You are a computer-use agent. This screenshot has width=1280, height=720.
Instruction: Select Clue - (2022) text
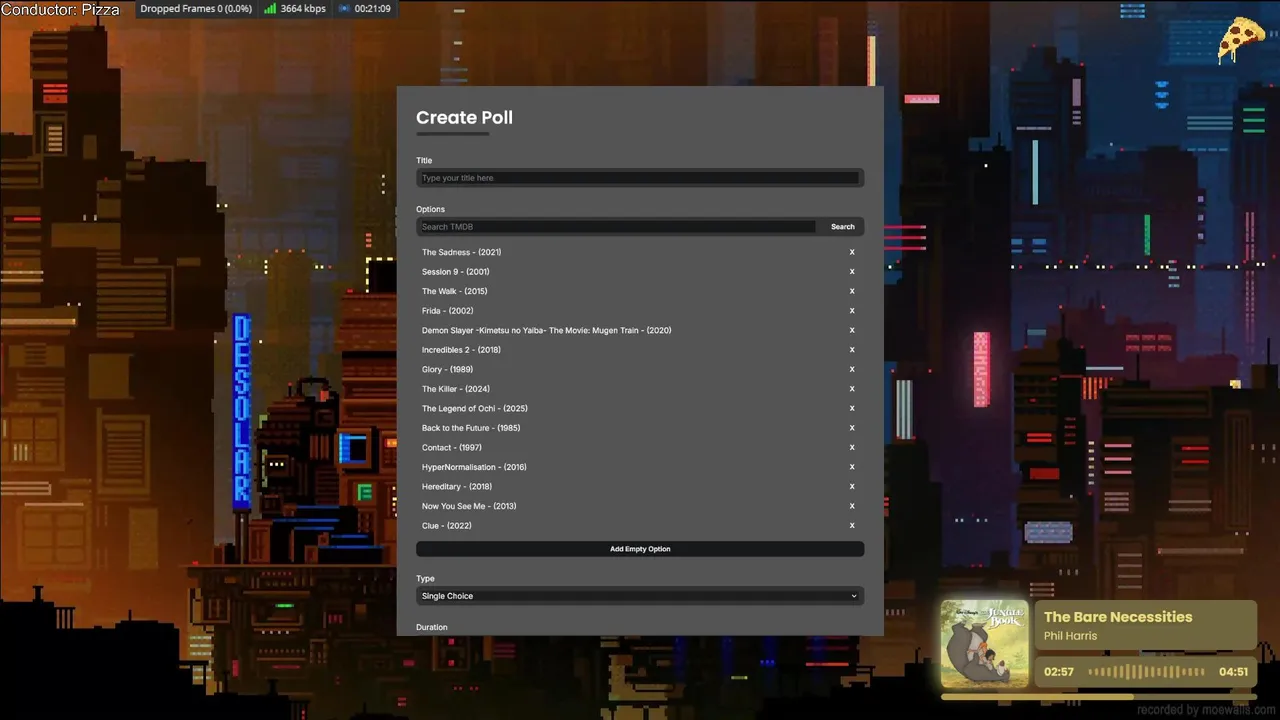pos(447,525)
